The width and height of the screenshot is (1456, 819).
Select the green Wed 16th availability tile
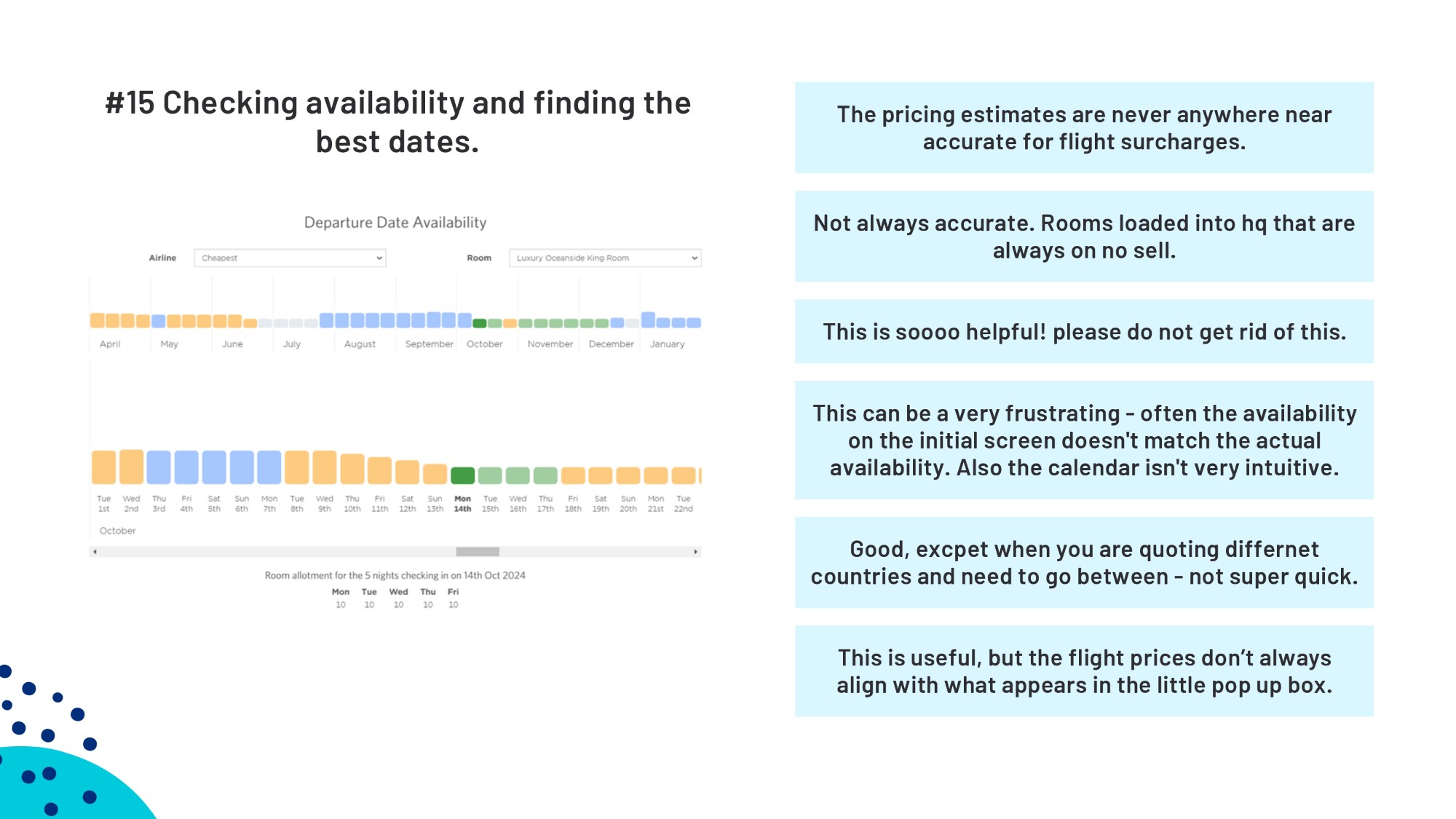click(x=518, y=475)
